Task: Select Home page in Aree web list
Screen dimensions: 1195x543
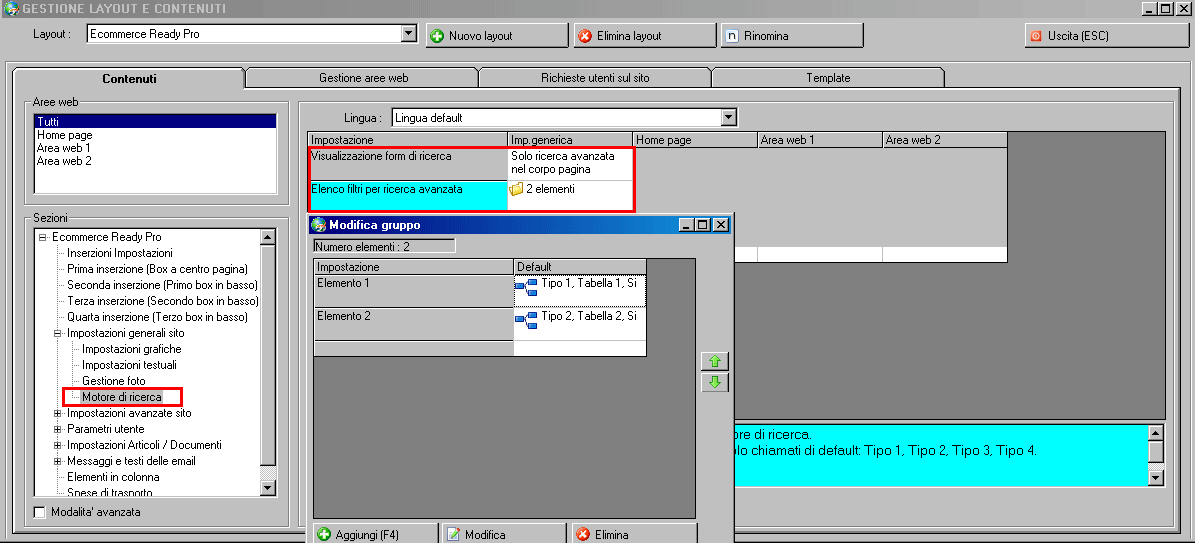Action: point(155,135)
